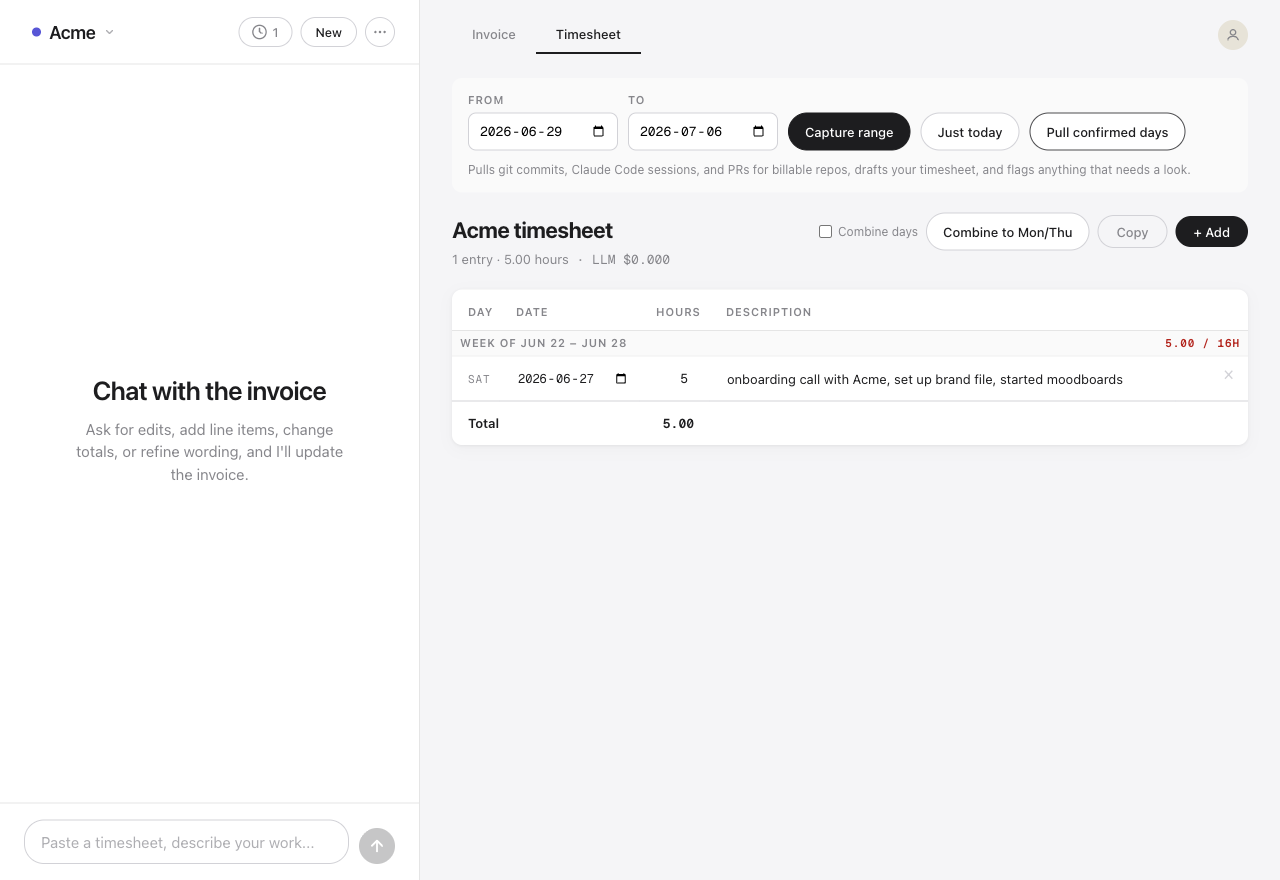Click the Total 5.00 value
Screen dimensions: 1280x880
[x=678, y=423]
